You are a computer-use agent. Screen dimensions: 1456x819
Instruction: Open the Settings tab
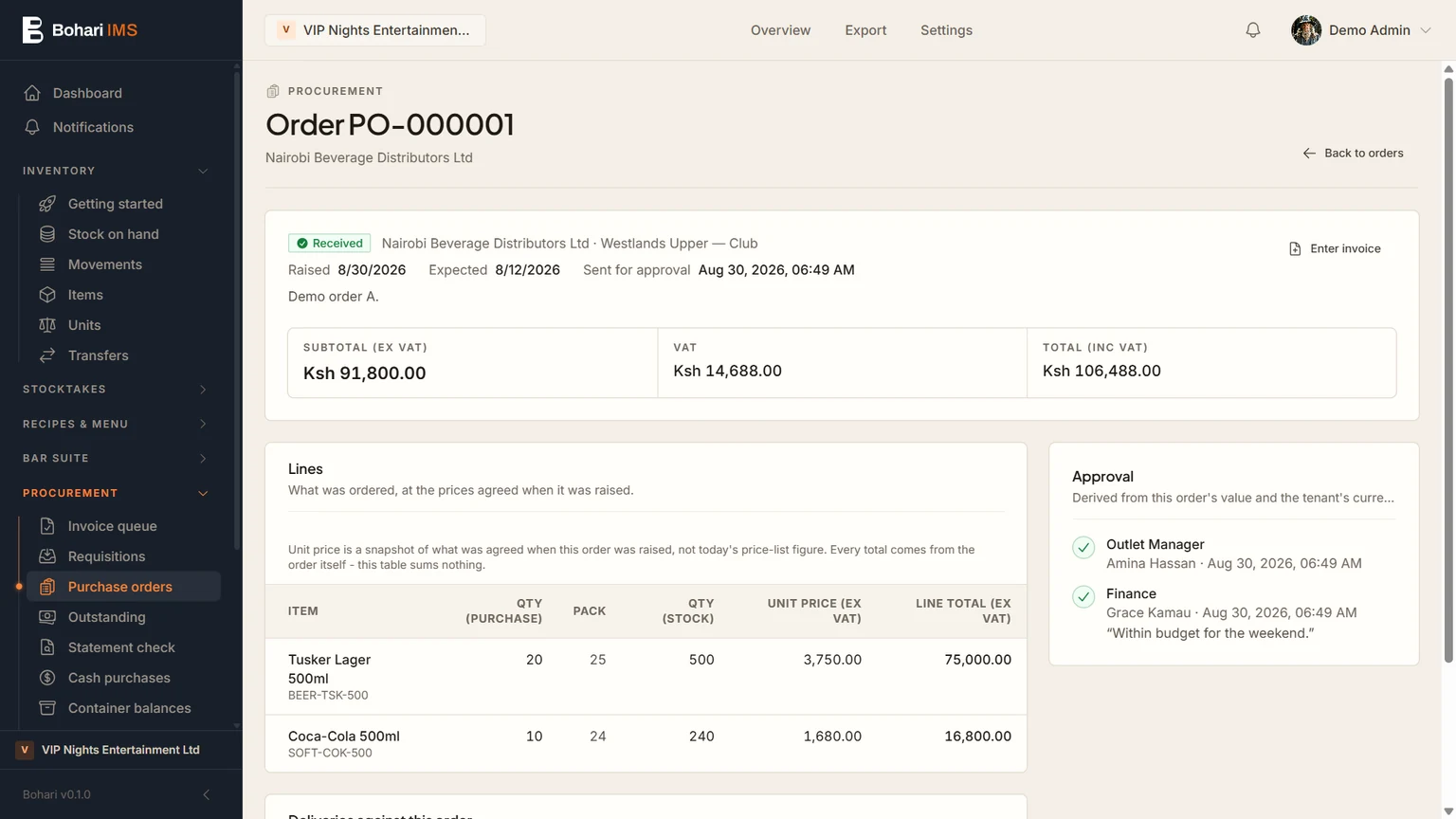coord(946,30)
